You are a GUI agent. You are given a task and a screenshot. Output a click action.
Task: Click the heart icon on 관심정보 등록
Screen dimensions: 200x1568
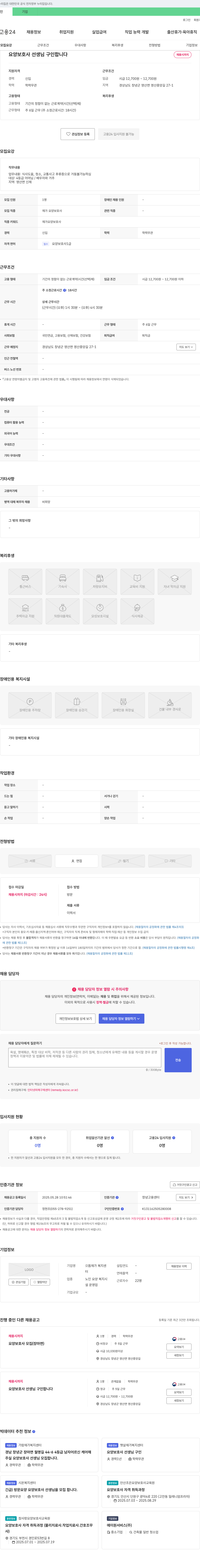68,134
